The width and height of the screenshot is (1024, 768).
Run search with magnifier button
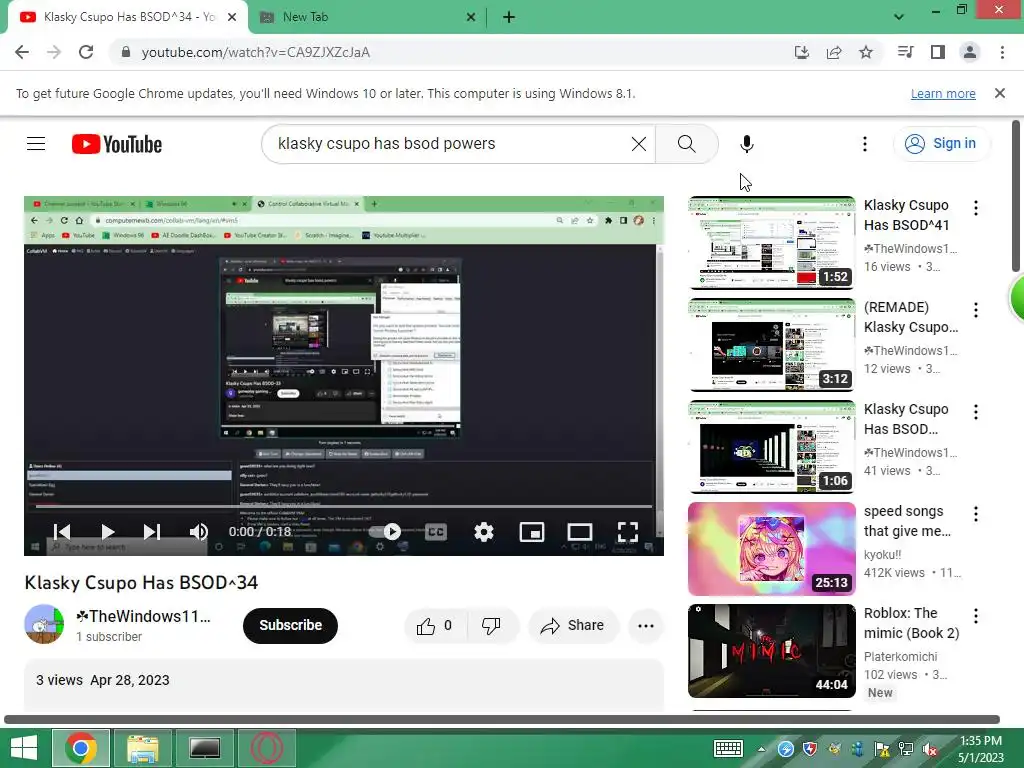point(686,144)
